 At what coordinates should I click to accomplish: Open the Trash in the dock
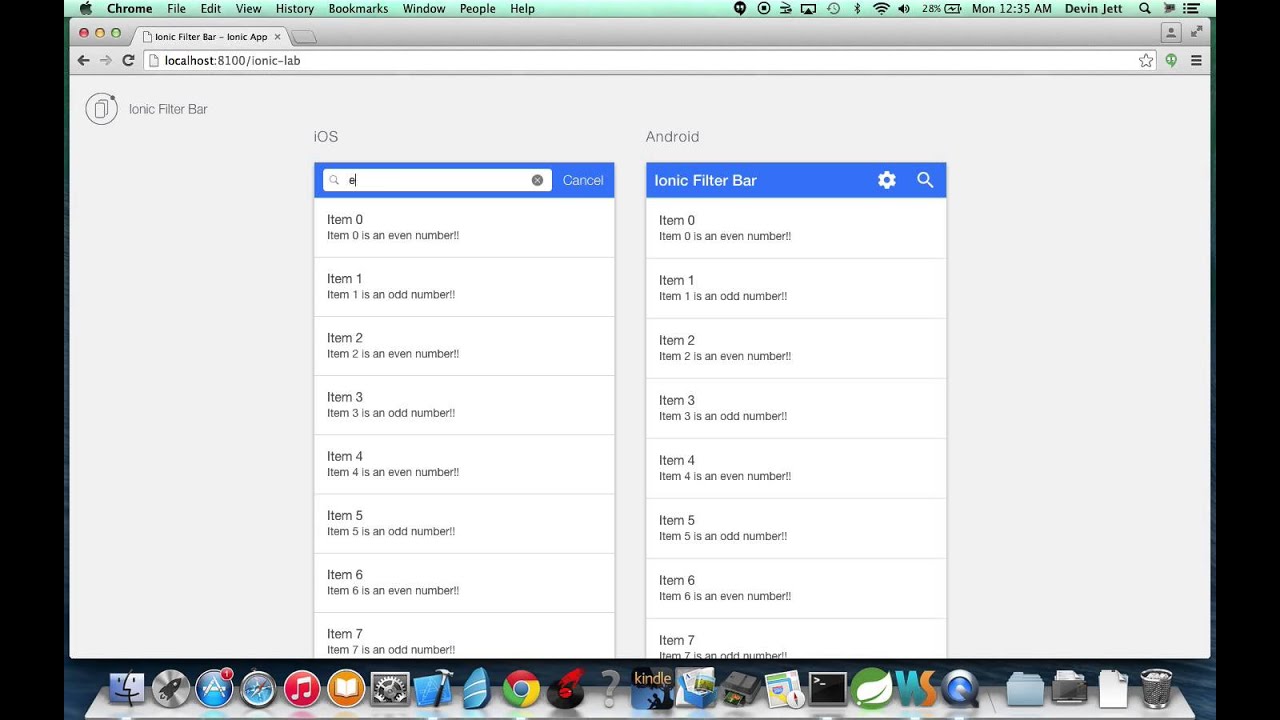coord(1156,688)
